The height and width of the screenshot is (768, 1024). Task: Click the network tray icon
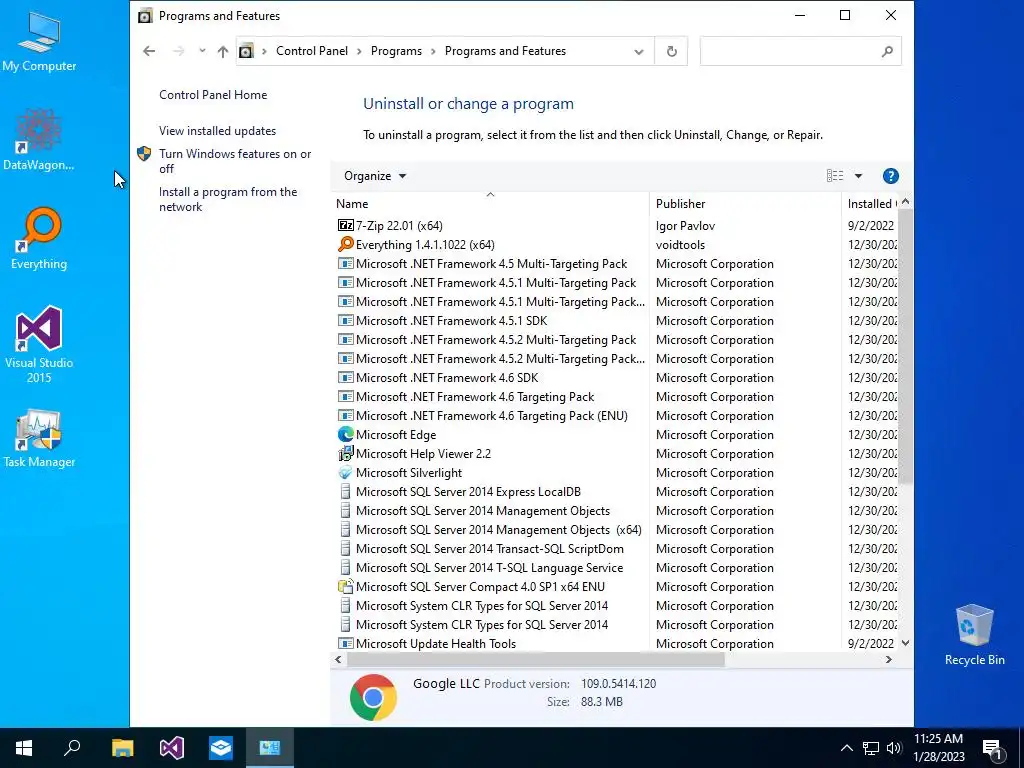(871, 748)
